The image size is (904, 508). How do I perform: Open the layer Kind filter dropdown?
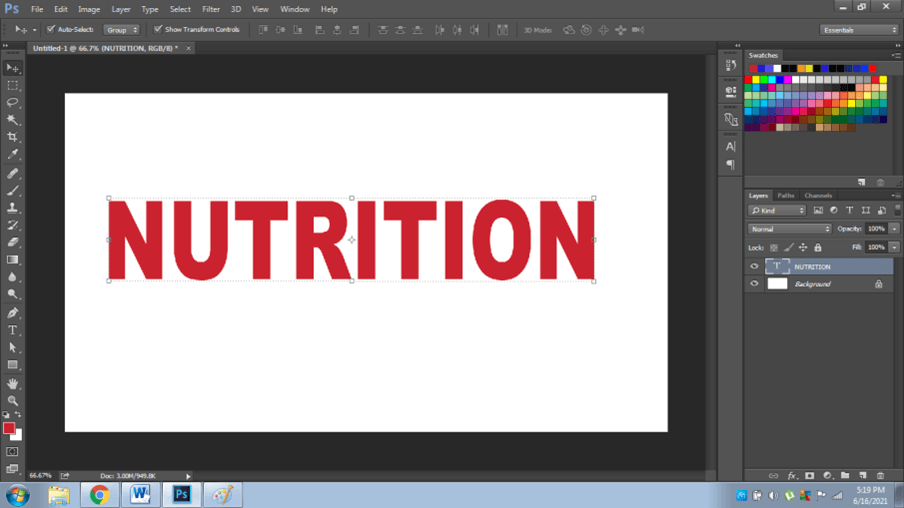click(777, 210)
